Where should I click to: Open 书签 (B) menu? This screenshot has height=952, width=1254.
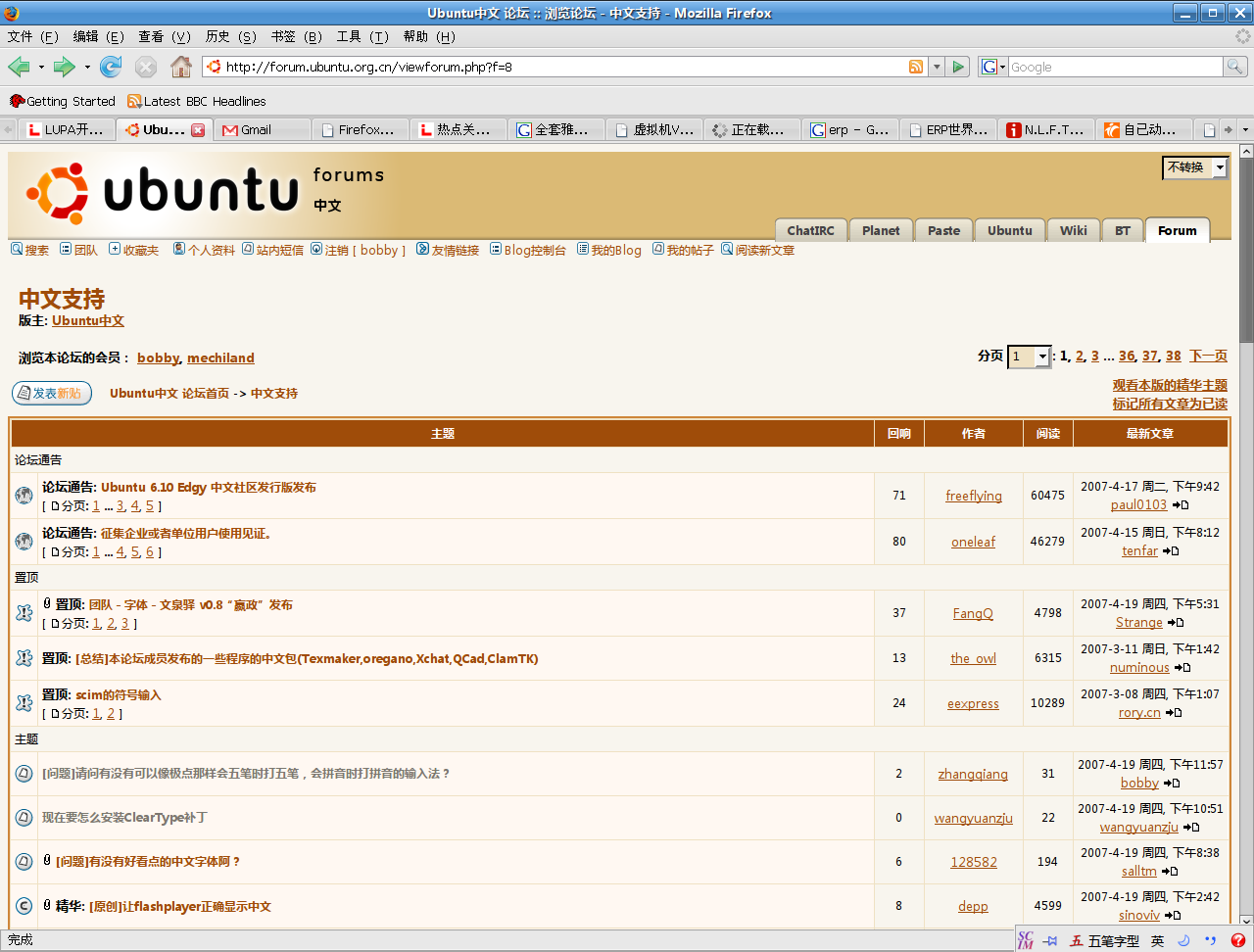coord(297,36)
